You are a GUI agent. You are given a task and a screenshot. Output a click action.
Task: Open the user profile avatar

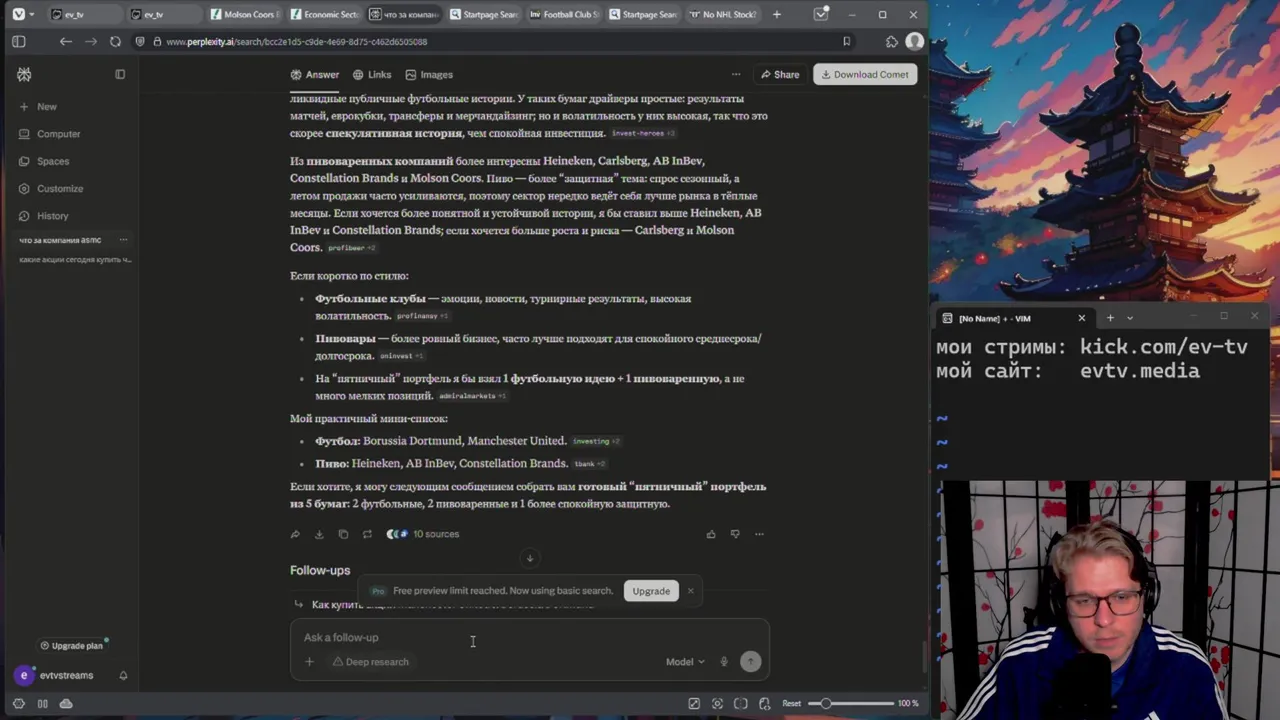914,41
